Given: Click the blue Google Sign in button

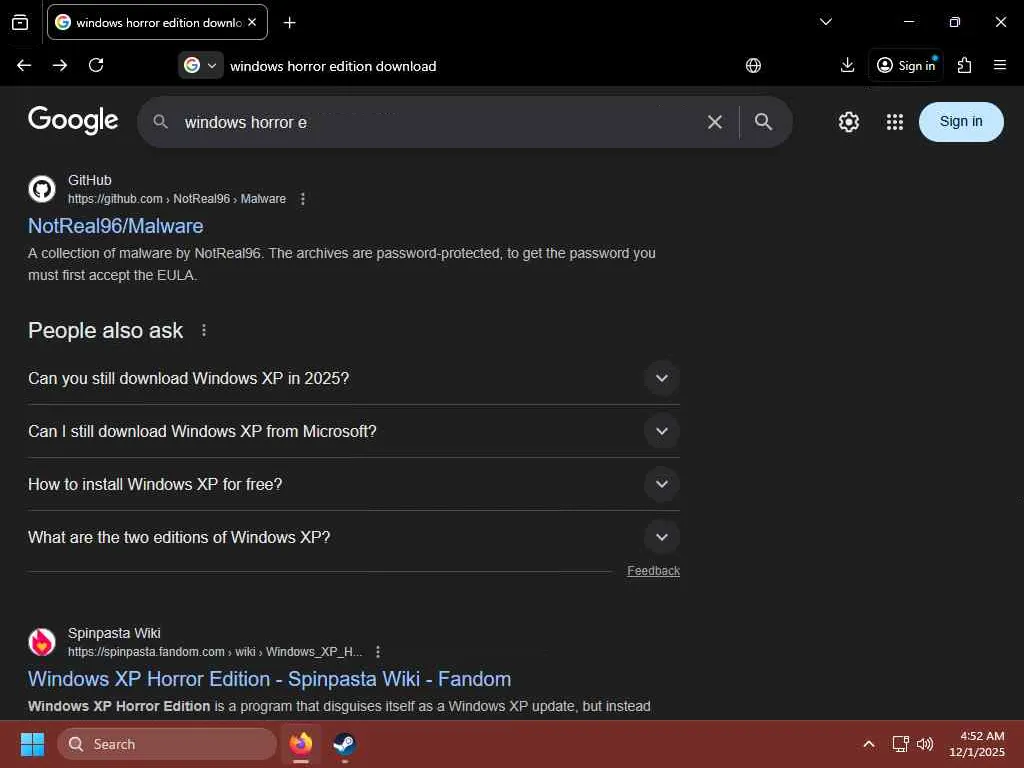Looking at the screenshot, I should [x=961, y=121].
